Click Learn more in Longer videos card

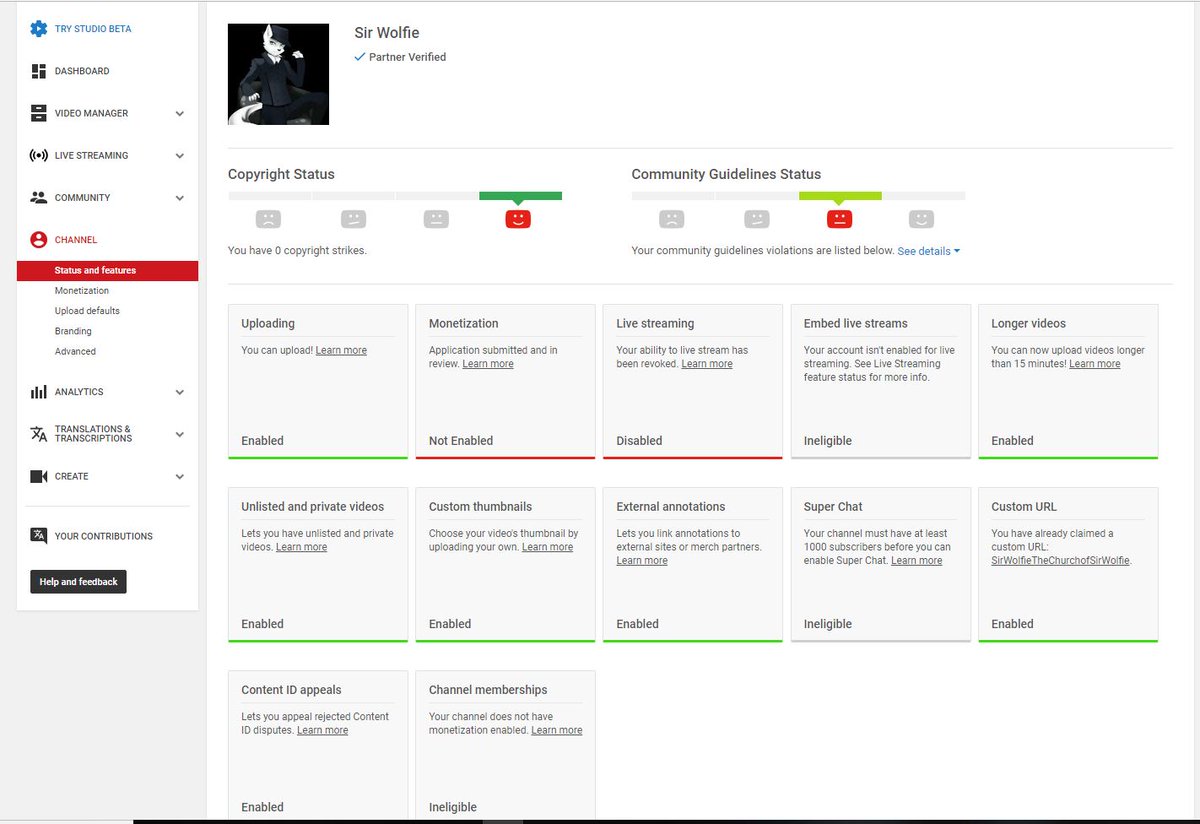1095,364
